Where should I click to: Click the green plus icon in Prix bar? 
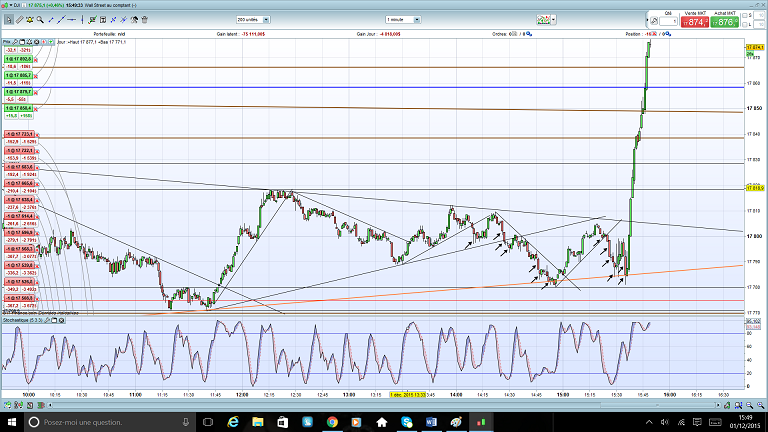pos(50,42)
